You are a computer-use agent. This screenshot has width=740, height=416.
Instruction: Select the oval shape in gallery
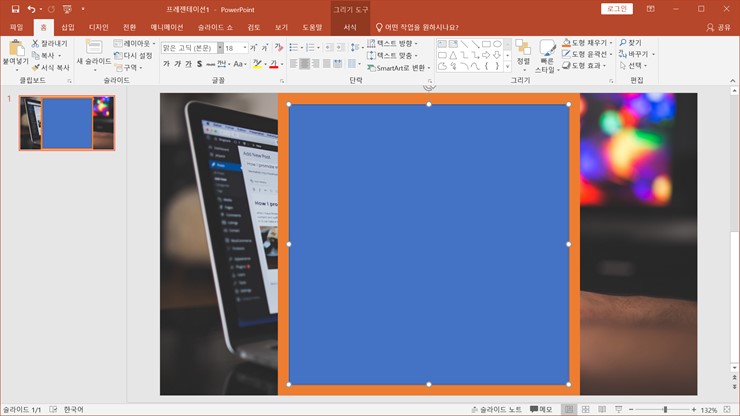point(497,44)
